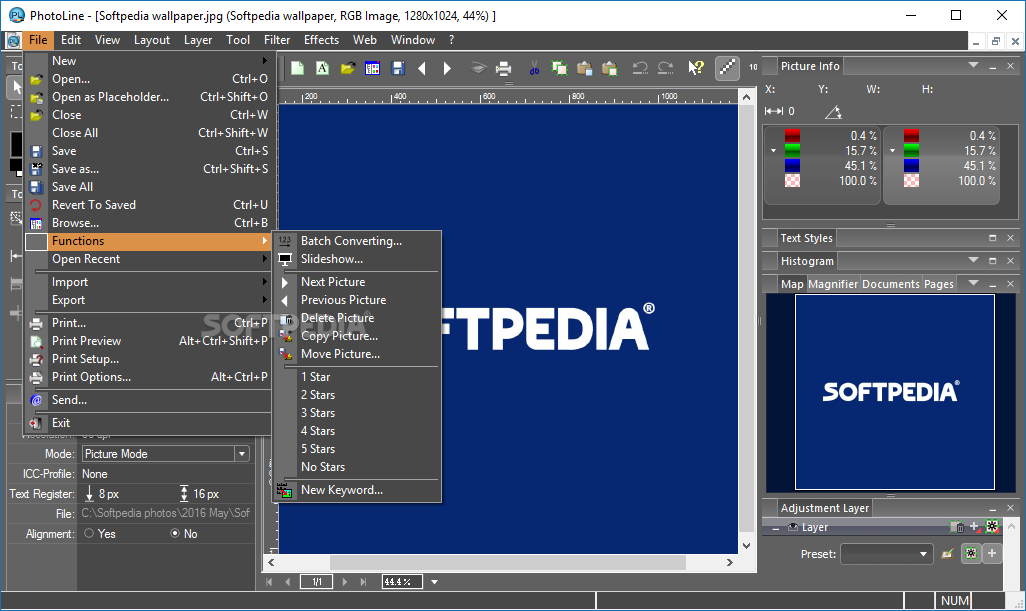Open the image browser toolbar icon
The height and width of the screenshot is (611, 1026).
[372, 68]
